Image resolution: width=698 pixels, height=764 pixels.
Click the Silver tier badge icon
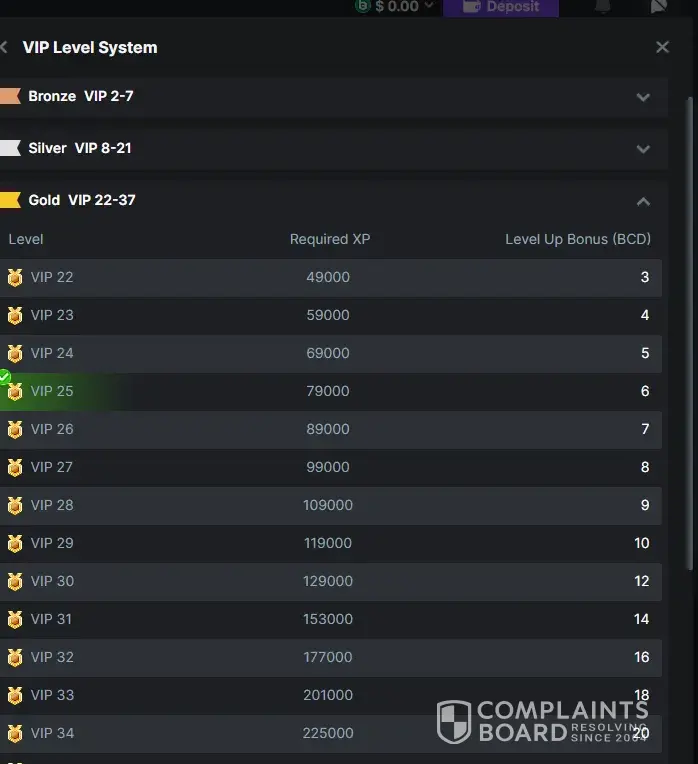pyautogui.click(x=10, y=148)
